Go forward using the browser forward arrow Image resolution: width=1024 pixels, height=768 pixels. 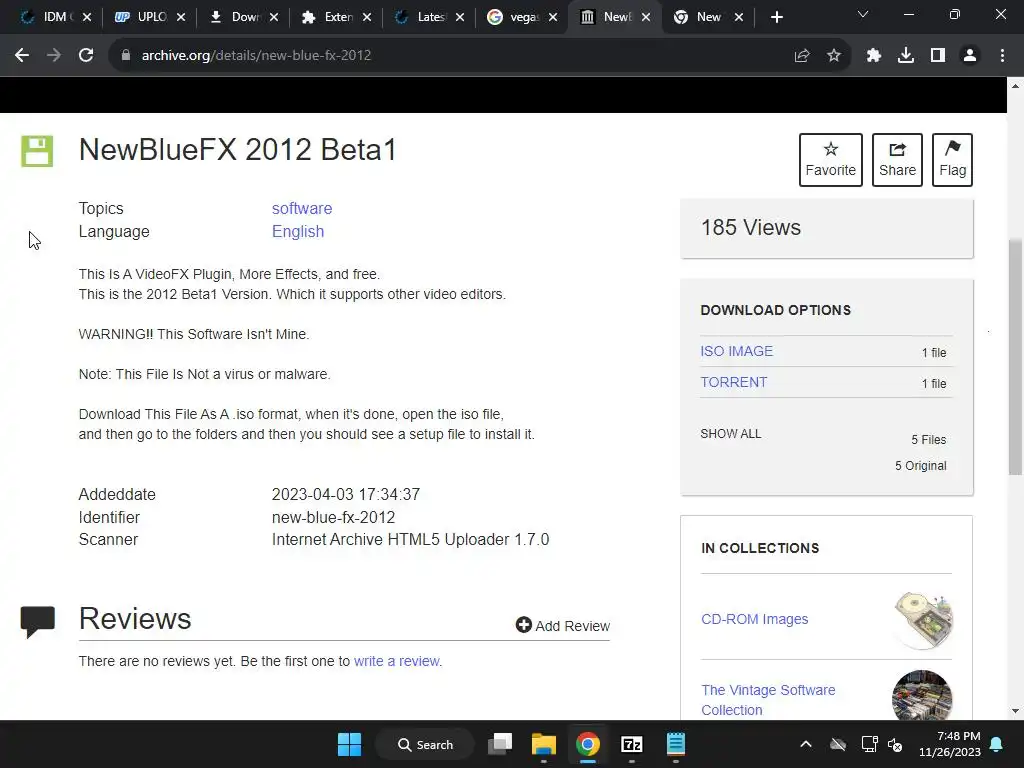coord(54,56)
